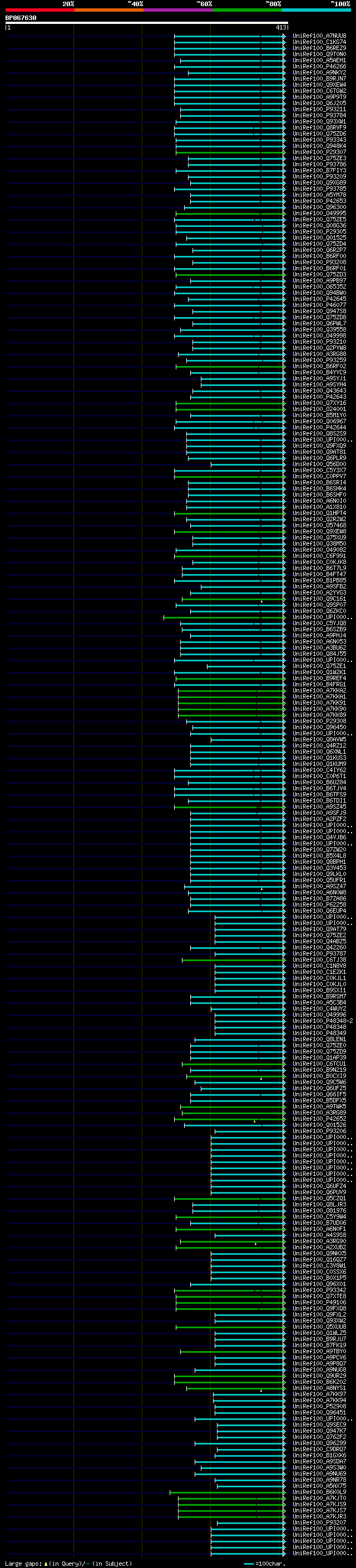Viewport: 356px width, 1568px height.
Task: Click the UniRef100_A2PZF2 label
Action: [319, 819]
